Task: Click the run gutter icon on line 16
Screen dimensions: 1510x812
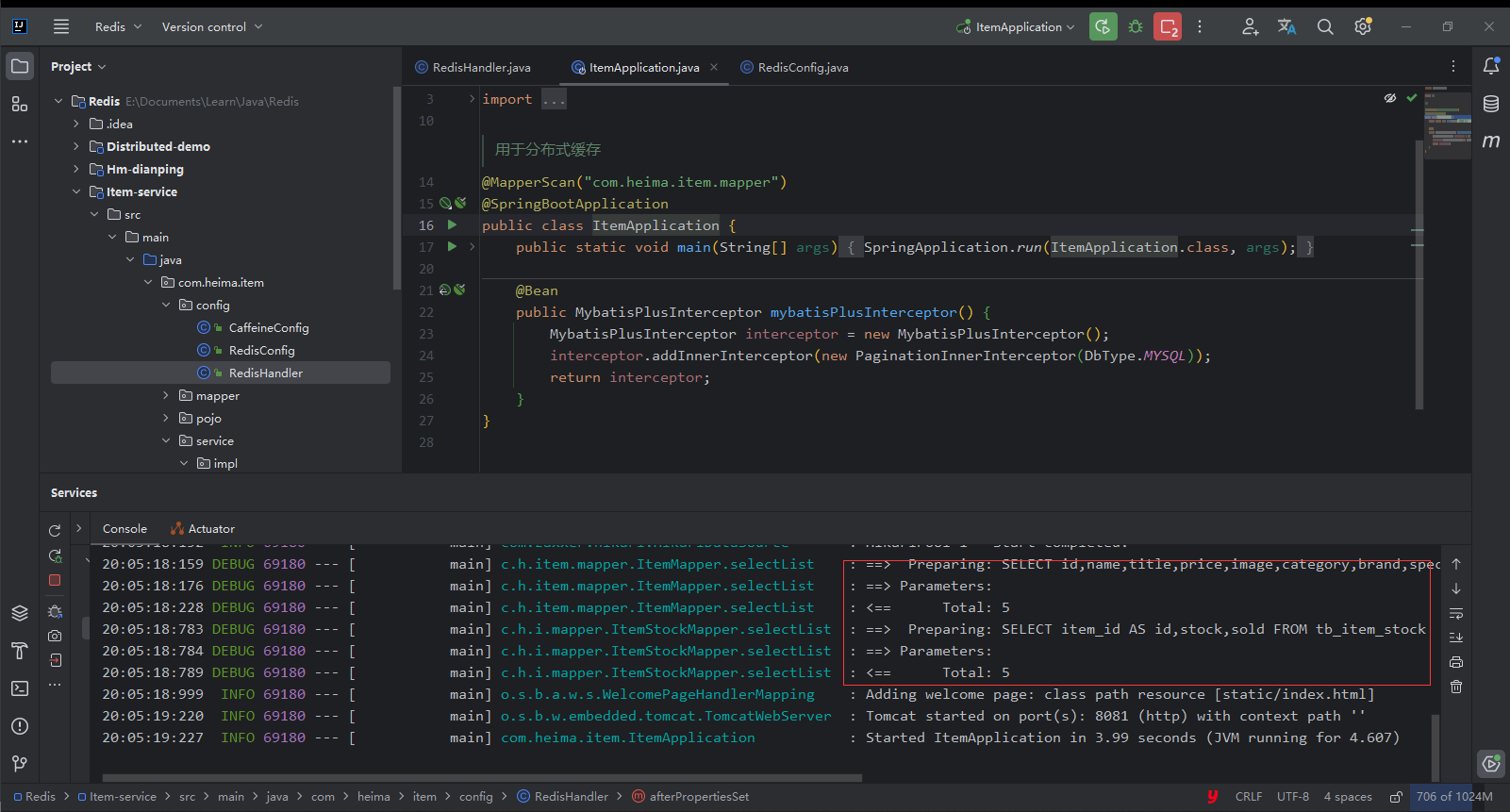Action: point(452,225)
